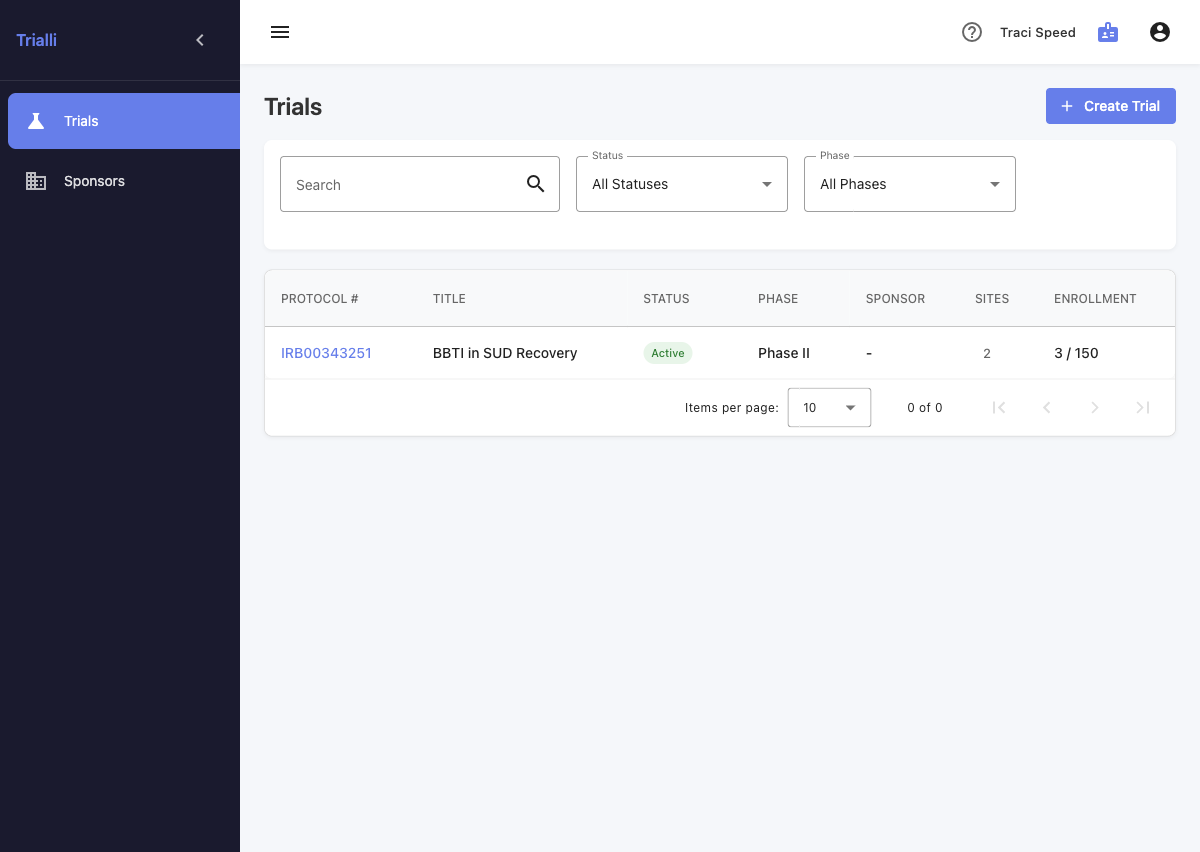This screenshot has width=1200, height=852.
Task: Click the Create Trial button
Action: click(1110, 106)
